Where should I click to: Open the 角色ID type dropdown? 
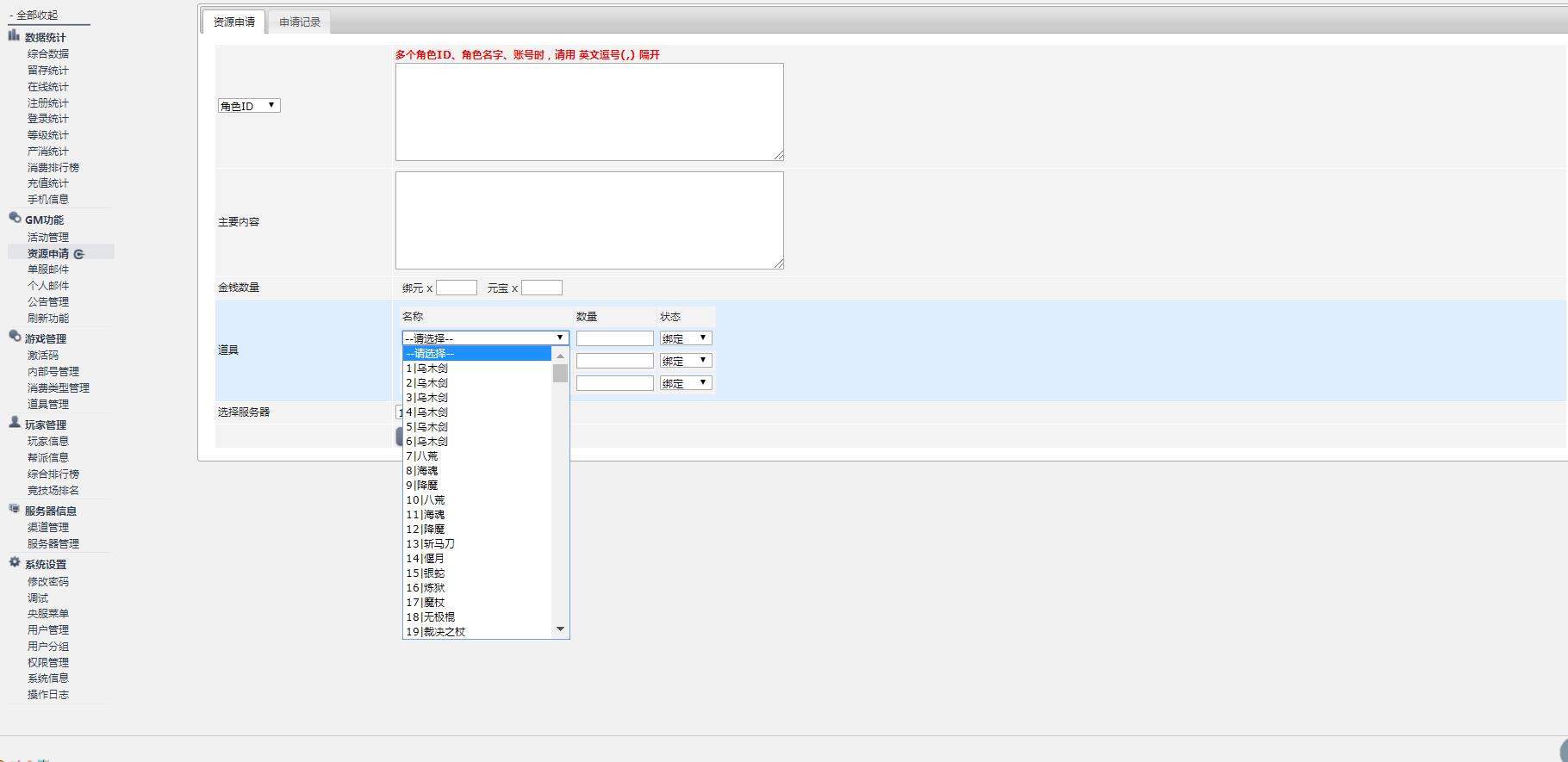pos(249,106)
